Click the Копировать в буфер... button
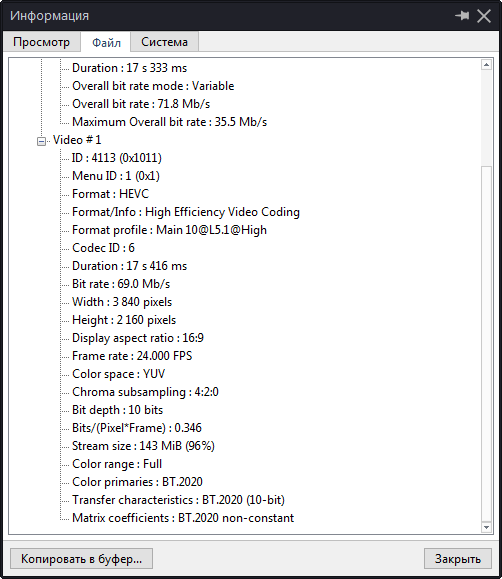This screenshot has height=579, width=502. pyautogui.click(x=81, y=558)
